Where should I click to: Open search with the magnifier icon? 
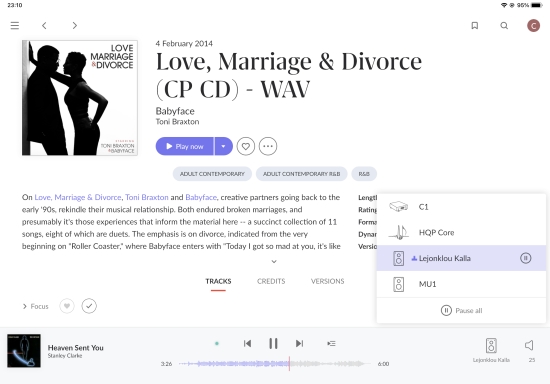504,26
